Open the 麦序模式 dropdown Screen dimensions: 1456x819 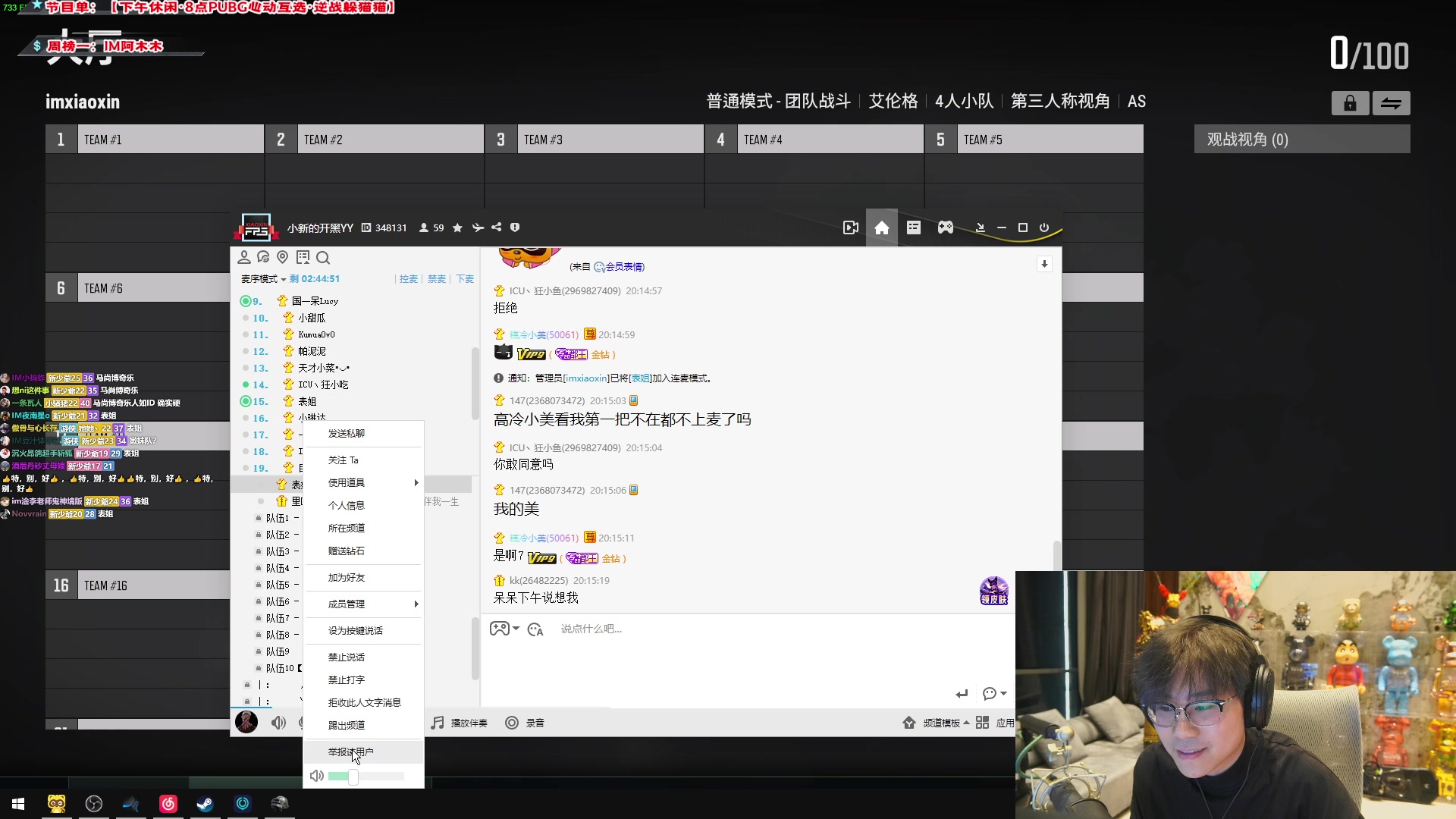pos(263,279)
